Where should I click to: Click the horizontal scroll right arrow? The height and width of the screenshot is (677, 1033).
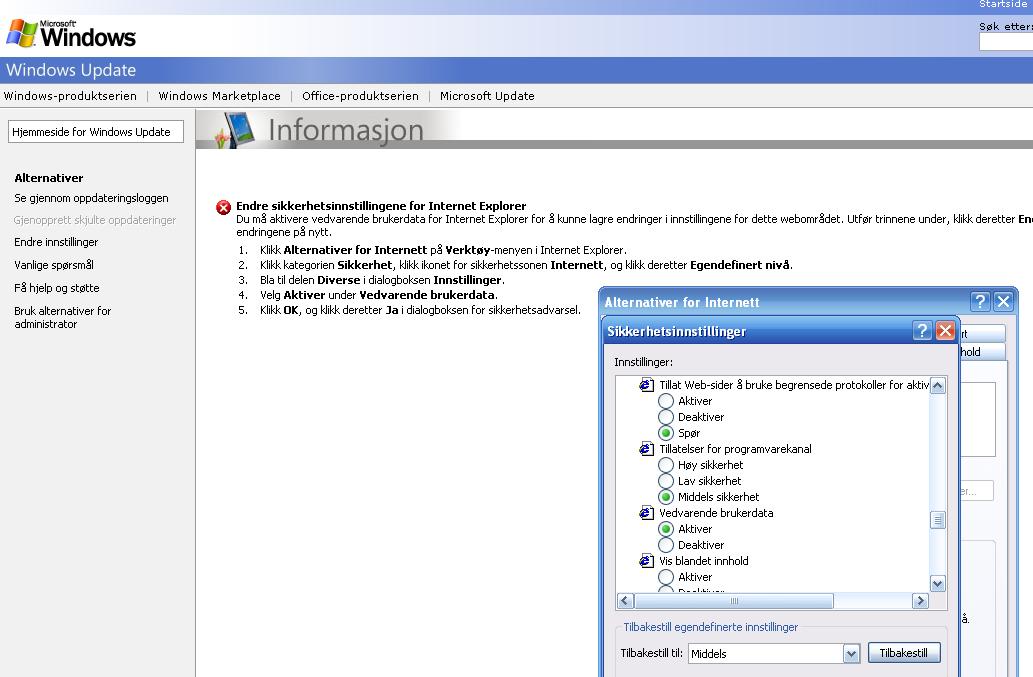[920, 601]
